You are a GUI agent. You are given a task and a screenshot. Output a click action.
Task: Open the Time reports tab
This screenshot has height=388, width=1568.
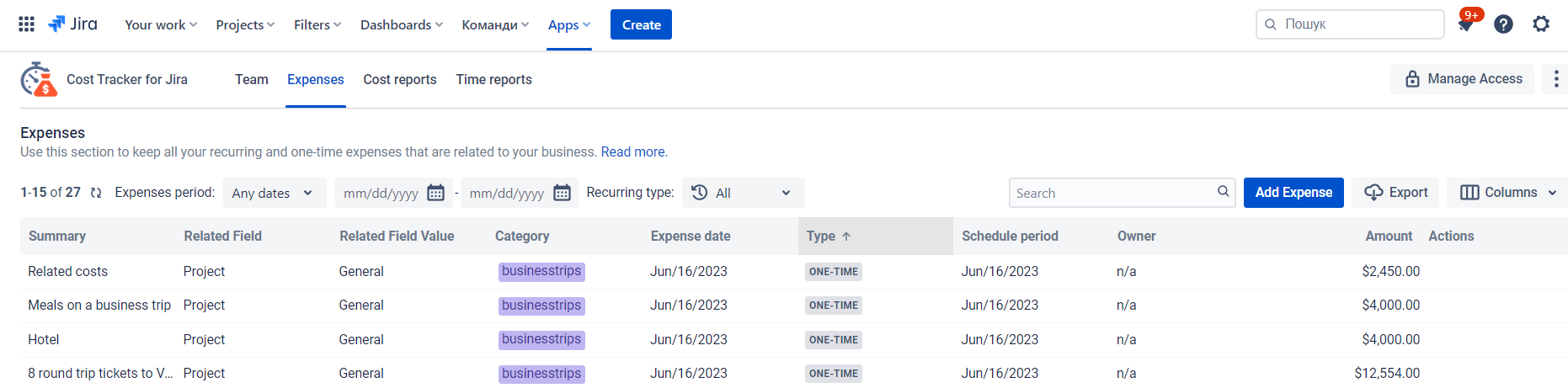click(x=494, y=79)
